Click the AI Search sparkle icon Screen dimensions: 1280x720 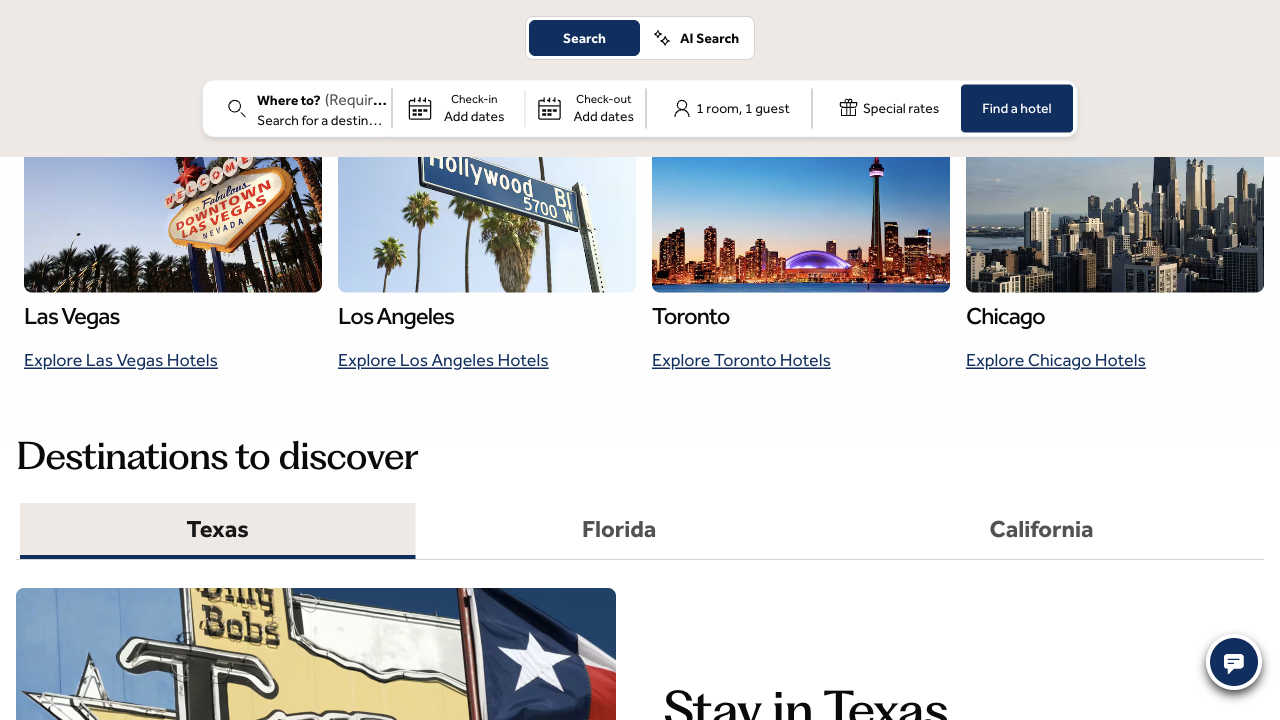(662, 38)
